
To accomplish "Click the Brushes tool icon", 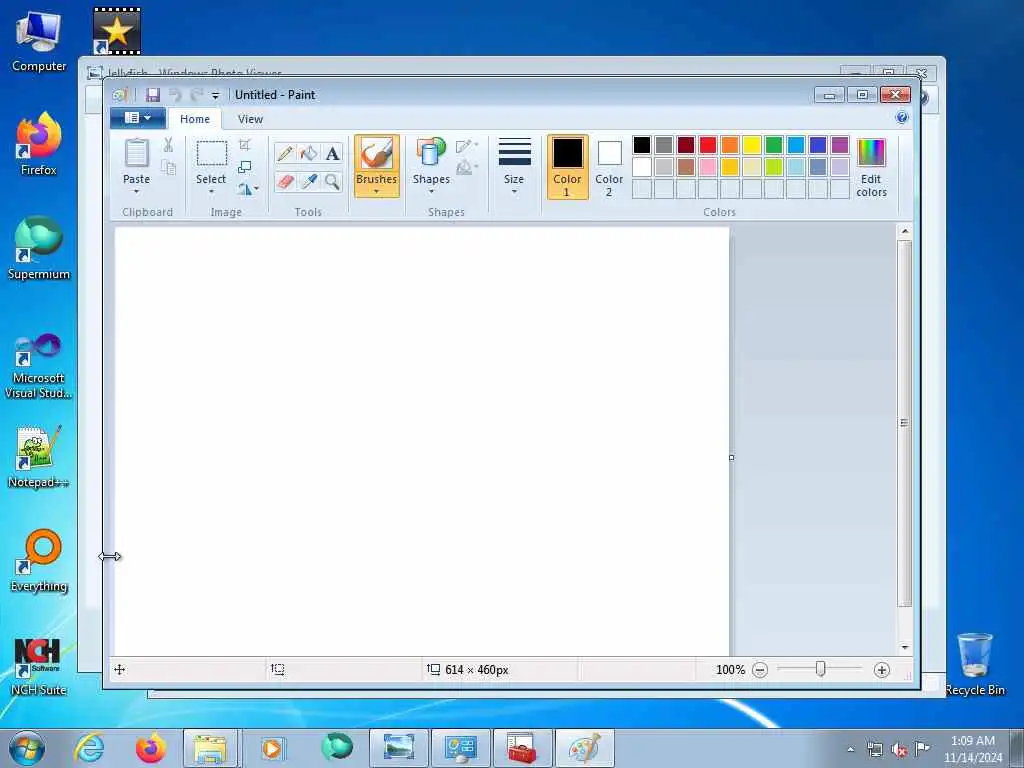I will coord(377,154).
